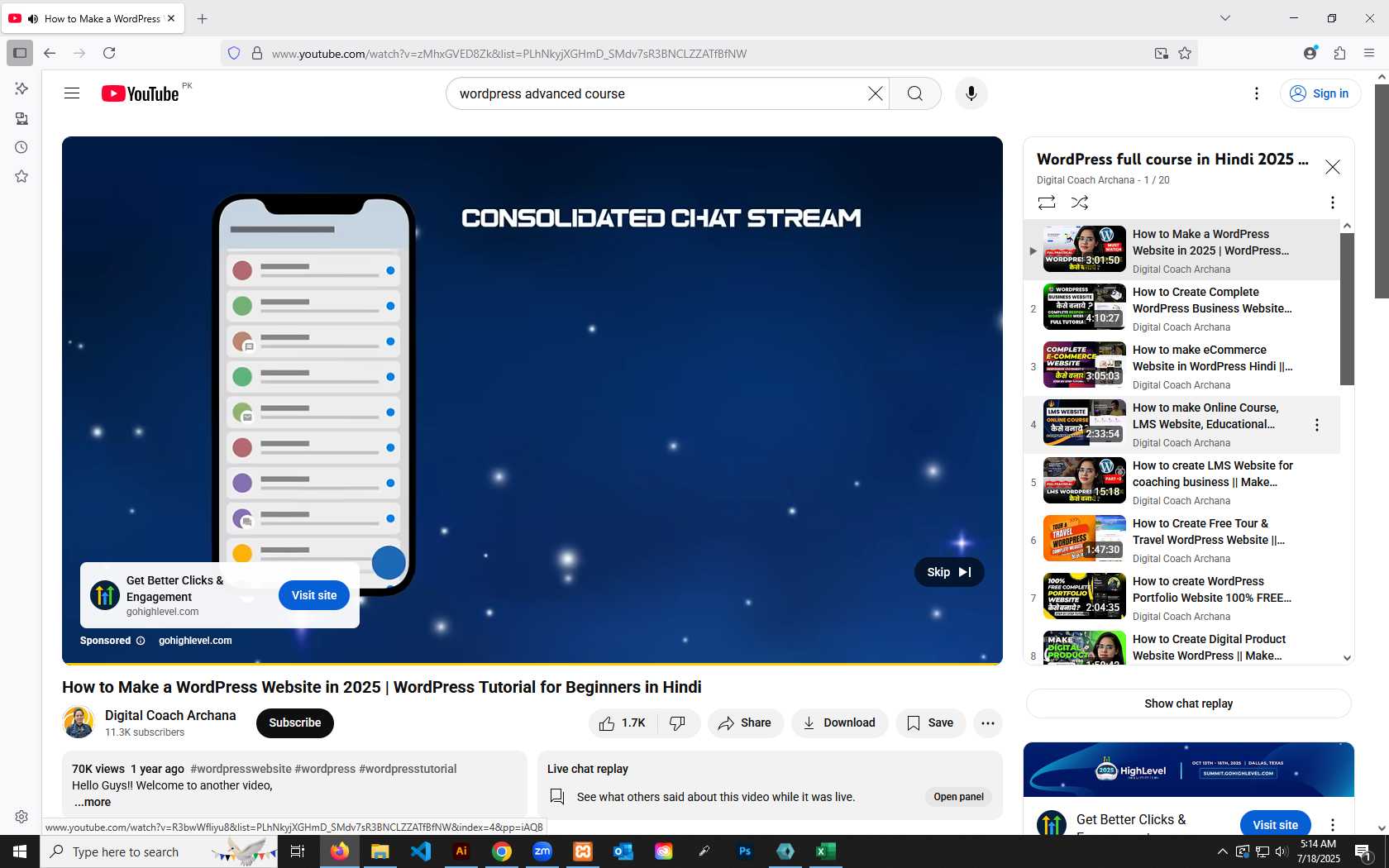Open Firefox application menu
The height and width of the screenshot is (868, 1389).
[x=1369, y=53]
